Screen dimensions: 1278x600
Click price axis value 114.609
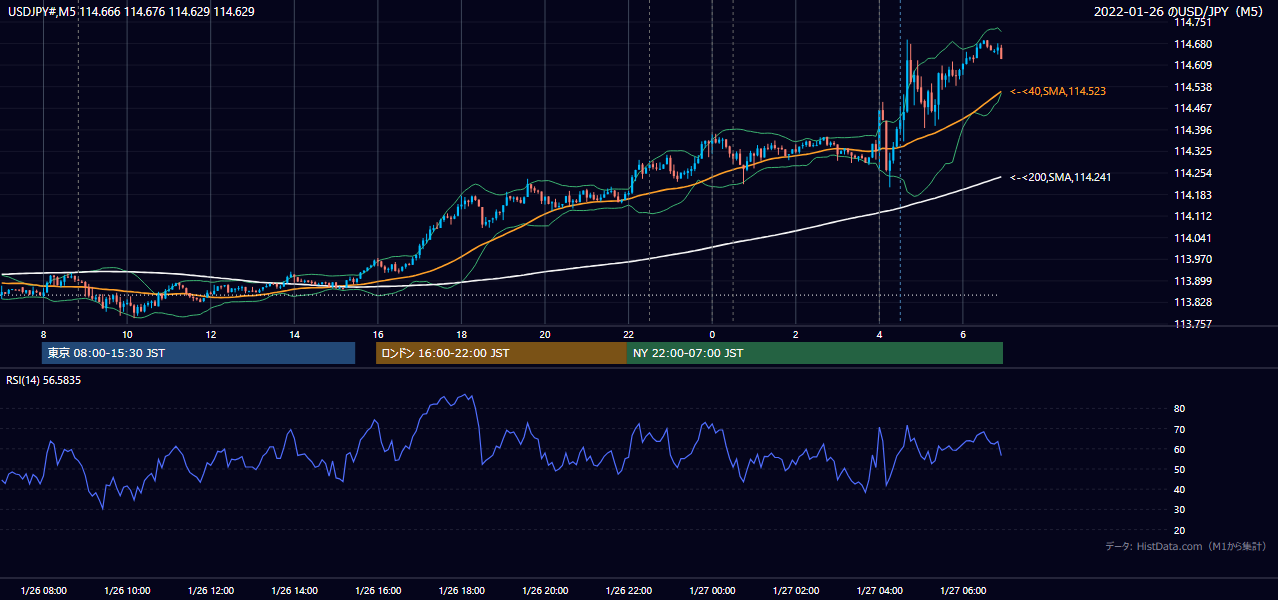tap(1192, 65)
